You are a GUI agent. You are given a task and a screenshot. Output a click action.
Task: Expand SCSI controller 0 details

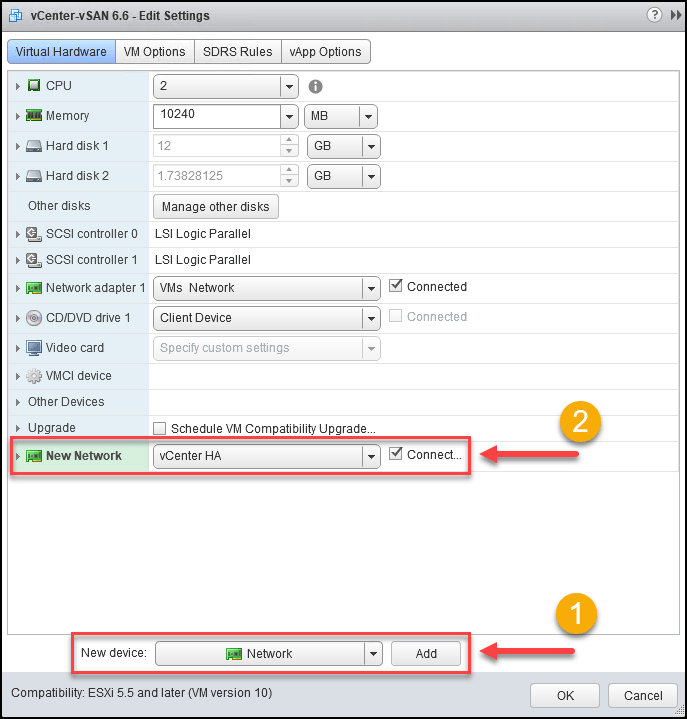click(x=17, y=234)
